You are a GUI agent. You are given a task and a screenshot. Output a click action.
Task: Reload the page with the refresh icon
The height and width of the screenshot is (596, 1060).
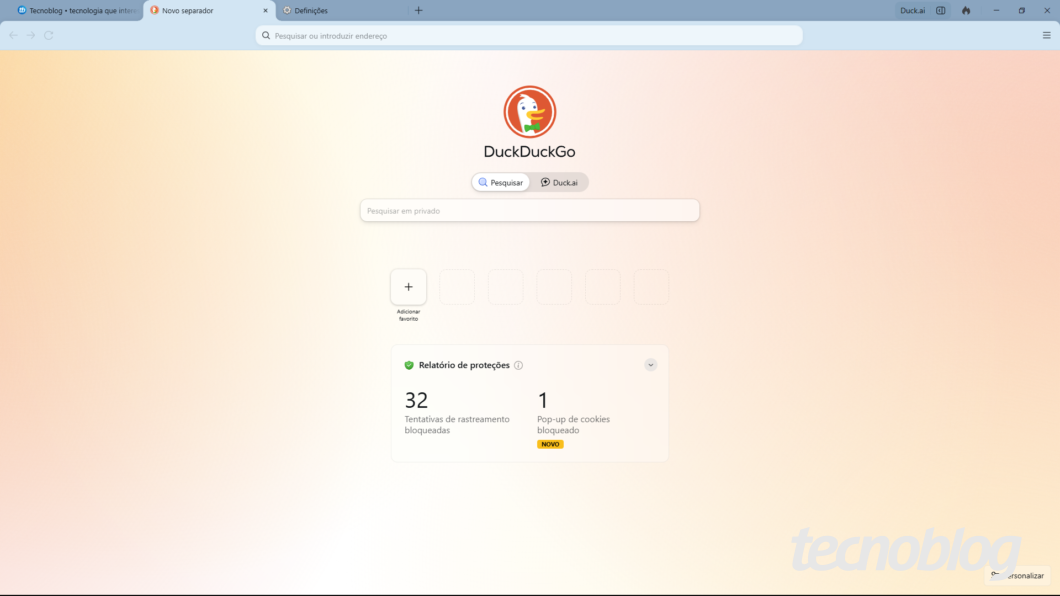(49, 35)
